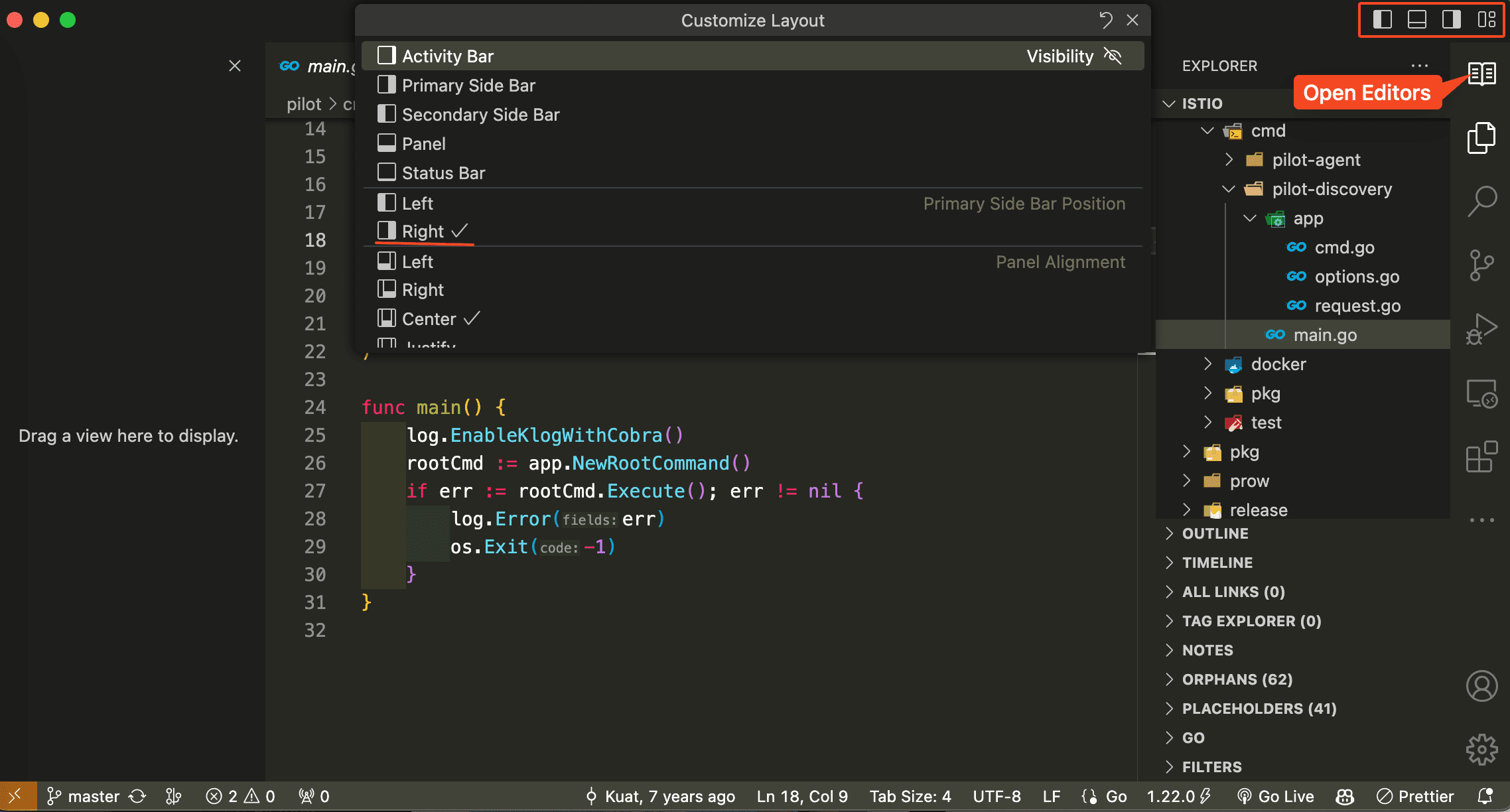Open Manage gear icon

tap(1481, 750)
